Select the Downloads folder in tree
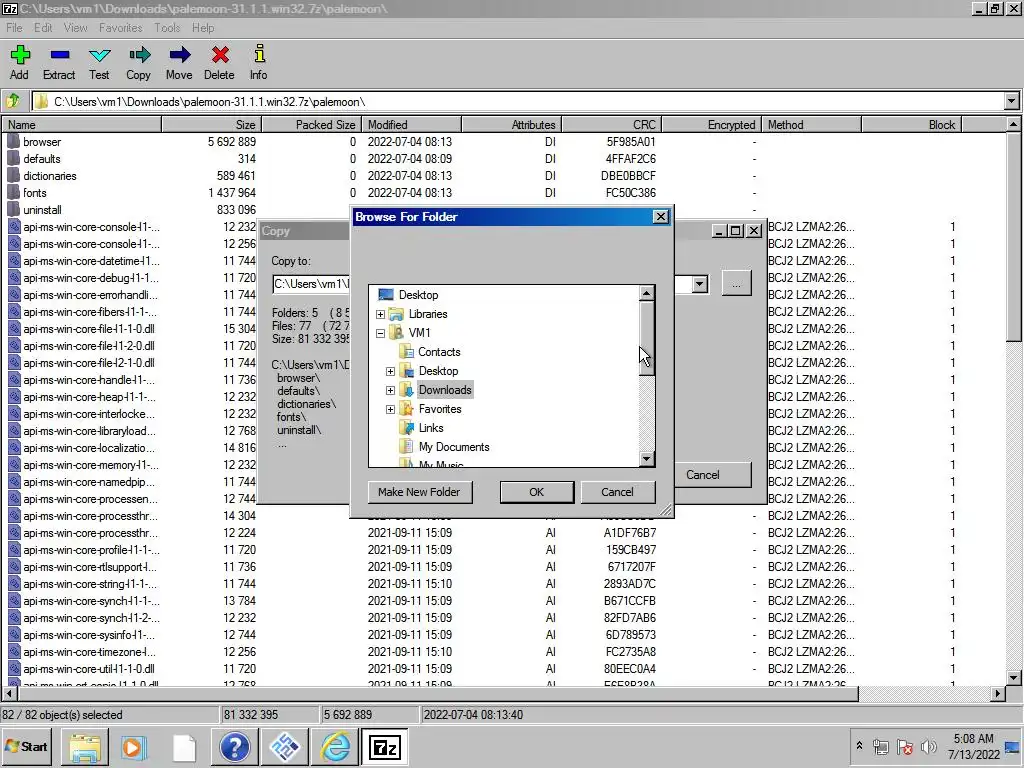The height and width of the screenshot is (768, 1024). coord(445,390)
